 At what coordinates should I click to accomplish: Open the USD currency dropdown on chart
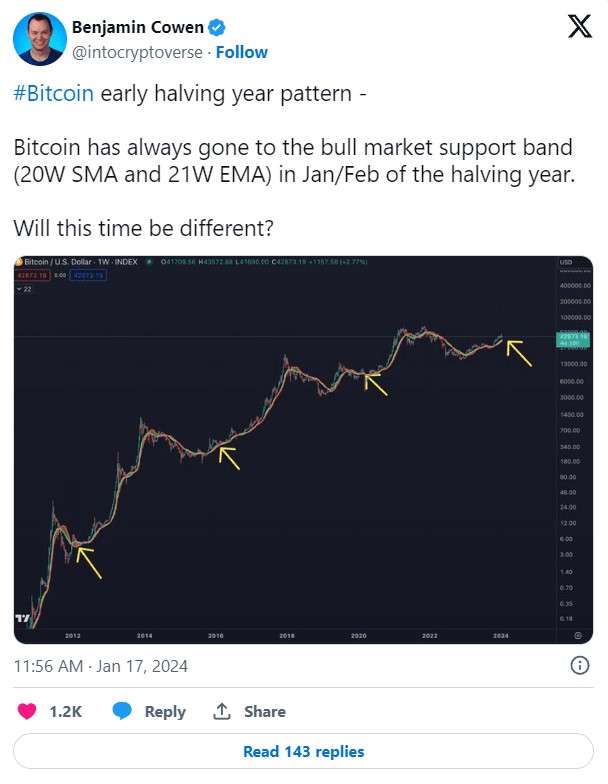tap(566, 262)
